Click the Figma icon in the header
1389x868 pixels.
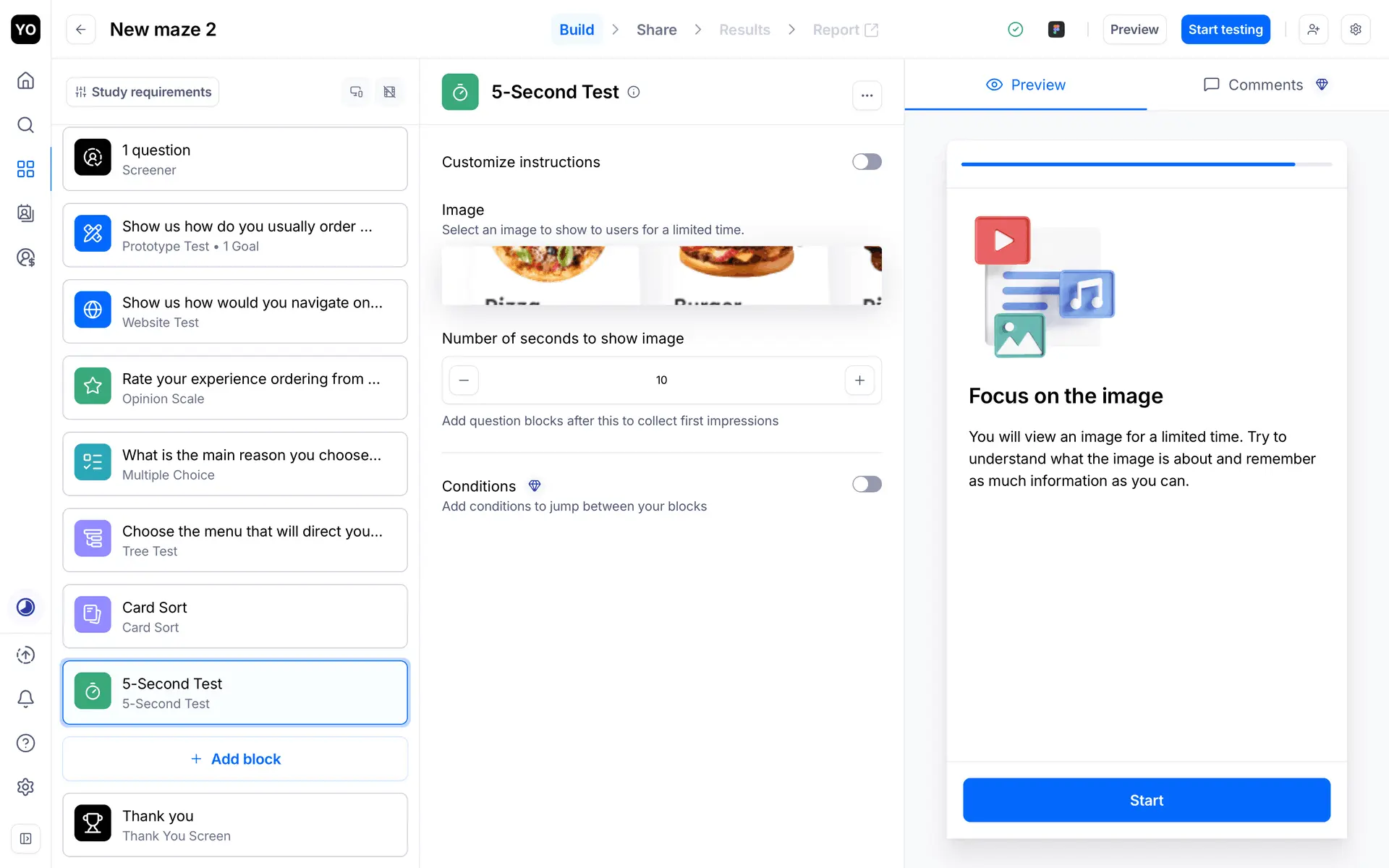[x=1056, y=30]
